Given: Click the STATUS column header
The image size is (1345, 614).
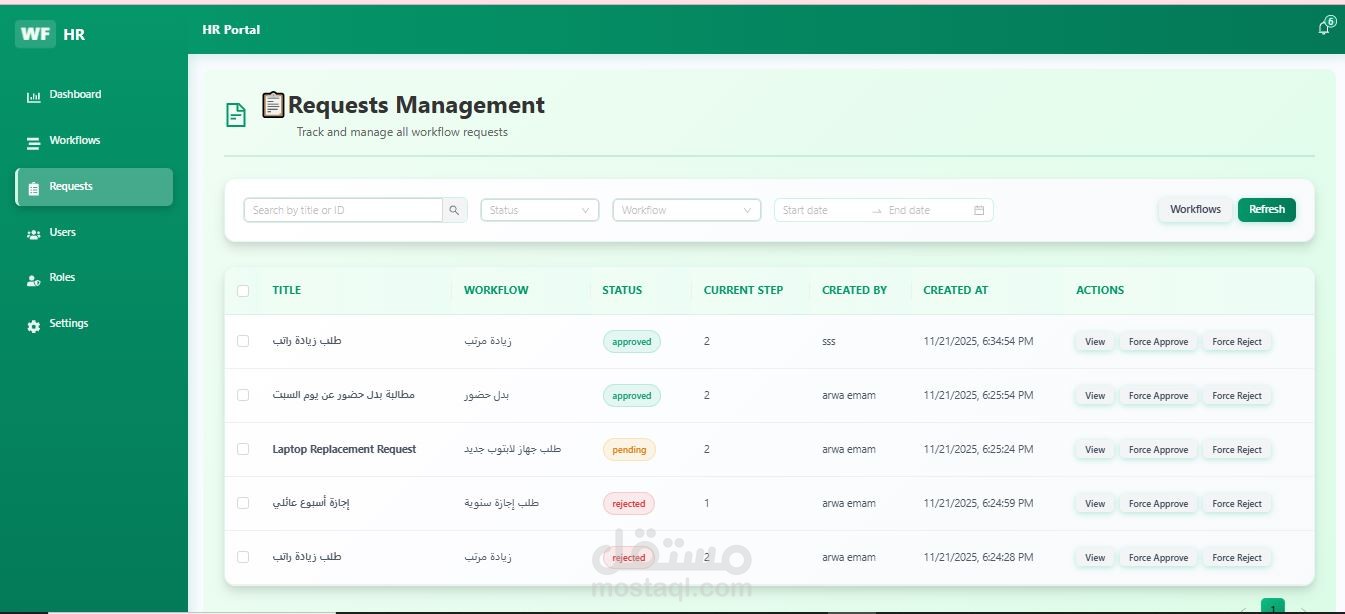Looking at the screenshot, I should [622, 290].
